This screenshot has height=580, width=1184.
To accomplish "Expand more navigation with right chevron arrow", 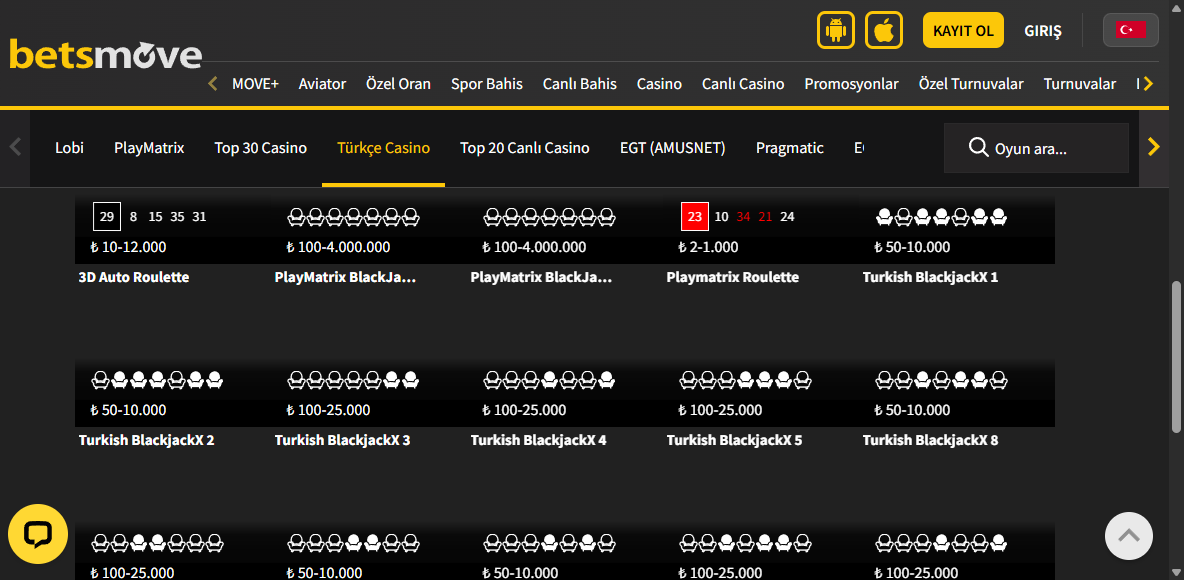I will tap(1148, 84).
